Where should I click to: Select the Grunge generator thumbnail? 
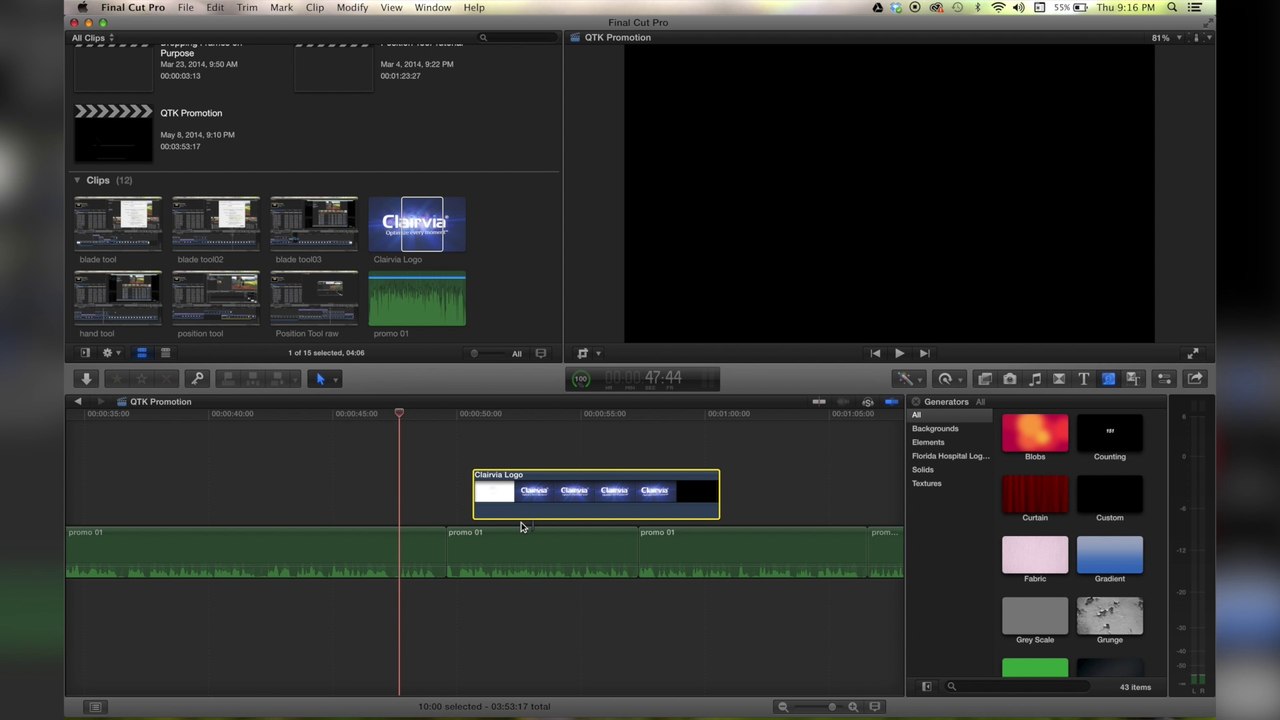[1110, 615]
